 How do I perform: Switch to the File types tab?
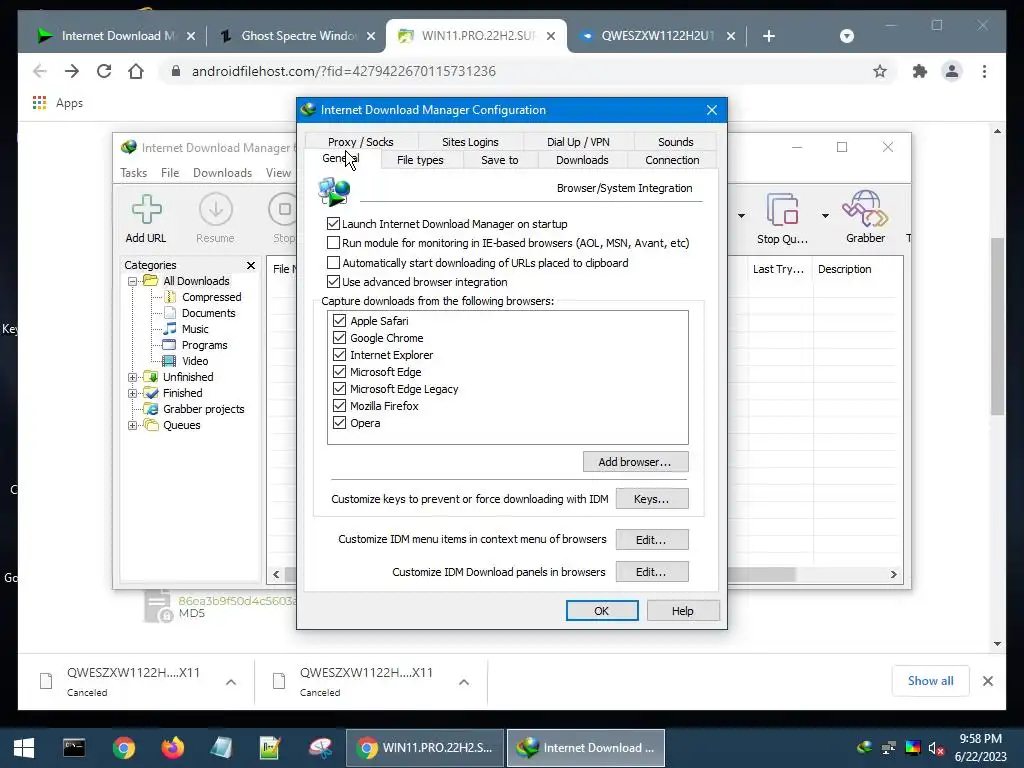[x=420, y=160]
